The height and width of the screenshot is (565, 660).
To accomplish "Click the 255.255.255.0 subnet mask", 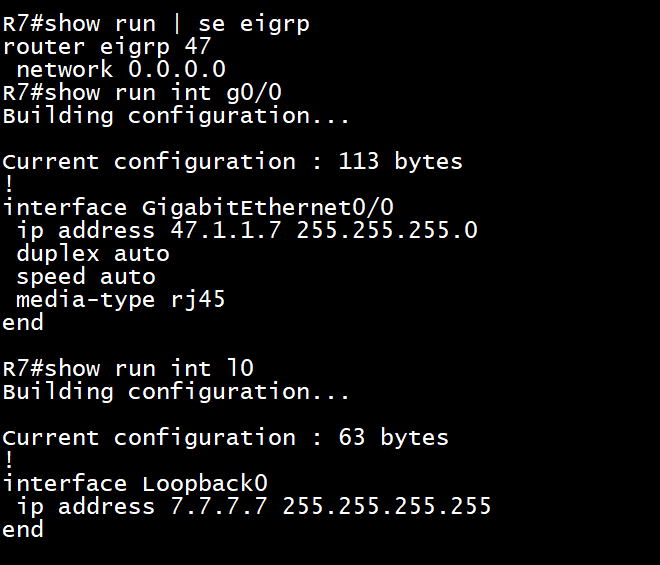I will (387, 231).
